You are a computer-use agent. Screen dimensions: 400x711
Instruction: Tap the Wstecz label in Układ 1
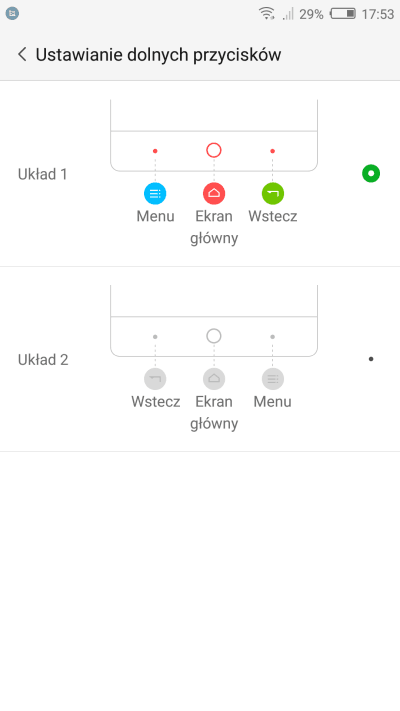pos(273,216)
